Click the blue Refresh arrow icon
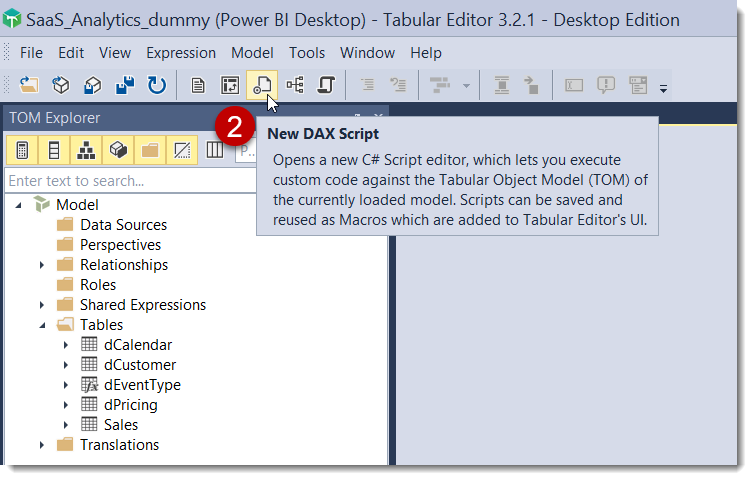The width and height of the screenshot is (752, 480). pyautogui.click(x=157, y=85)
